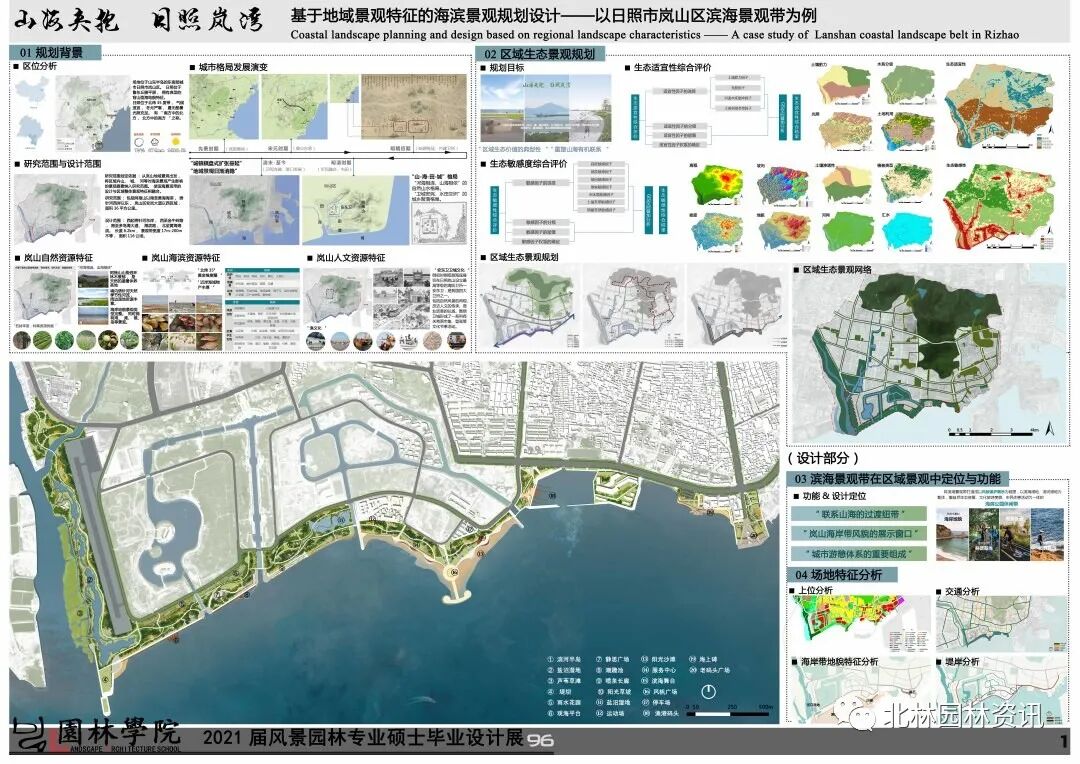Image resolution: width=1080 pixels, height=764 pixels.
Task: Click the '城市游憩体系的重要组成' green banner
Action: click(x=859, y=553)
